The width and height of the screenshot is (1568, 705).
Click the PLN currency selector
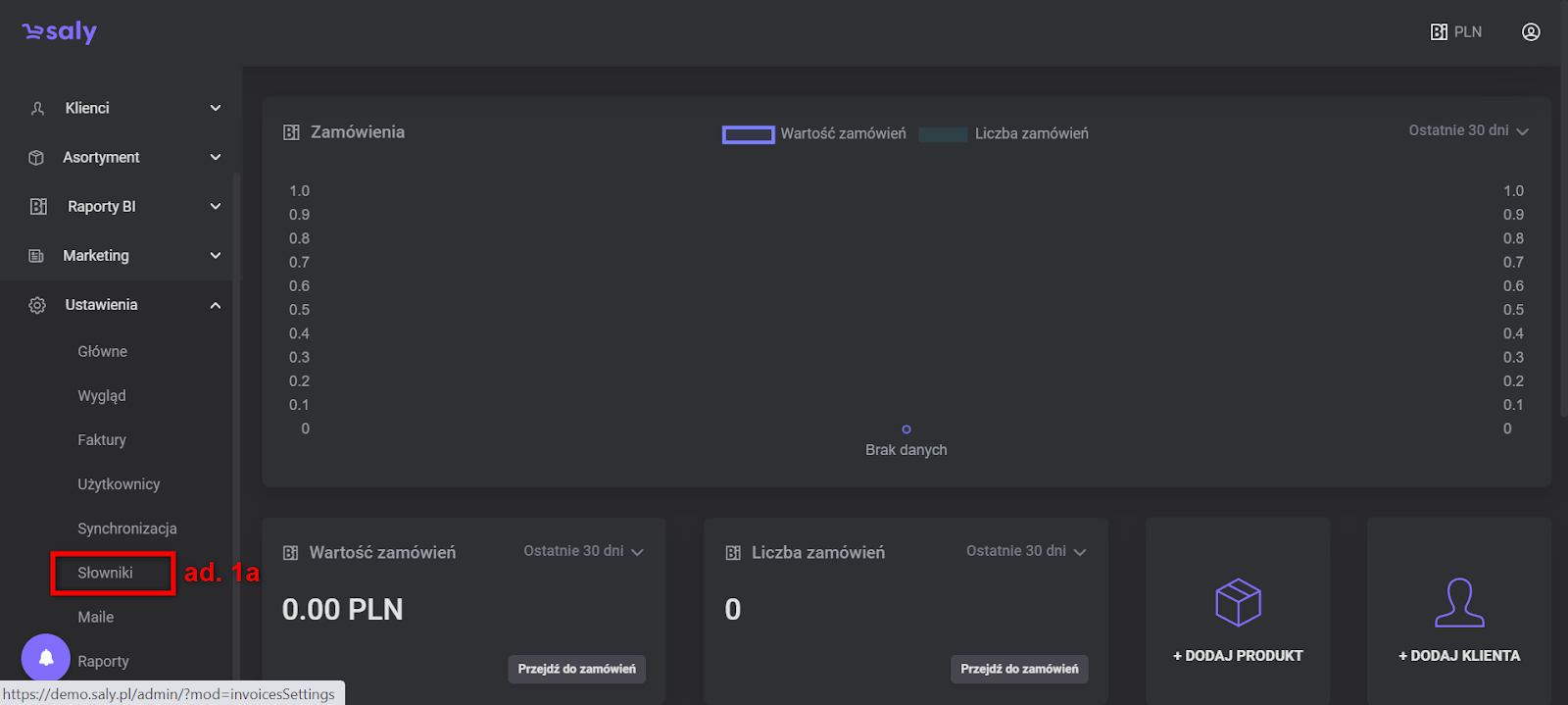coord(1456,32)
